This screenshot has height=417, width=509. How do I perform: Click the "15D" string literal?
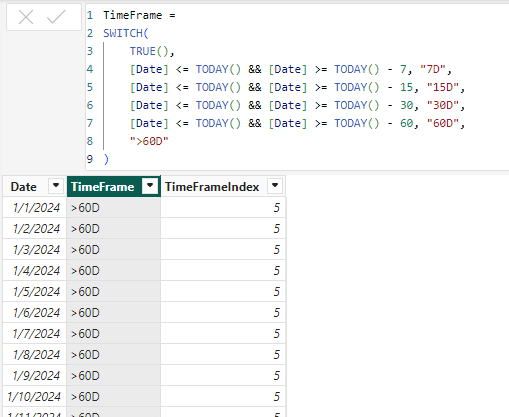pos(443,87)
